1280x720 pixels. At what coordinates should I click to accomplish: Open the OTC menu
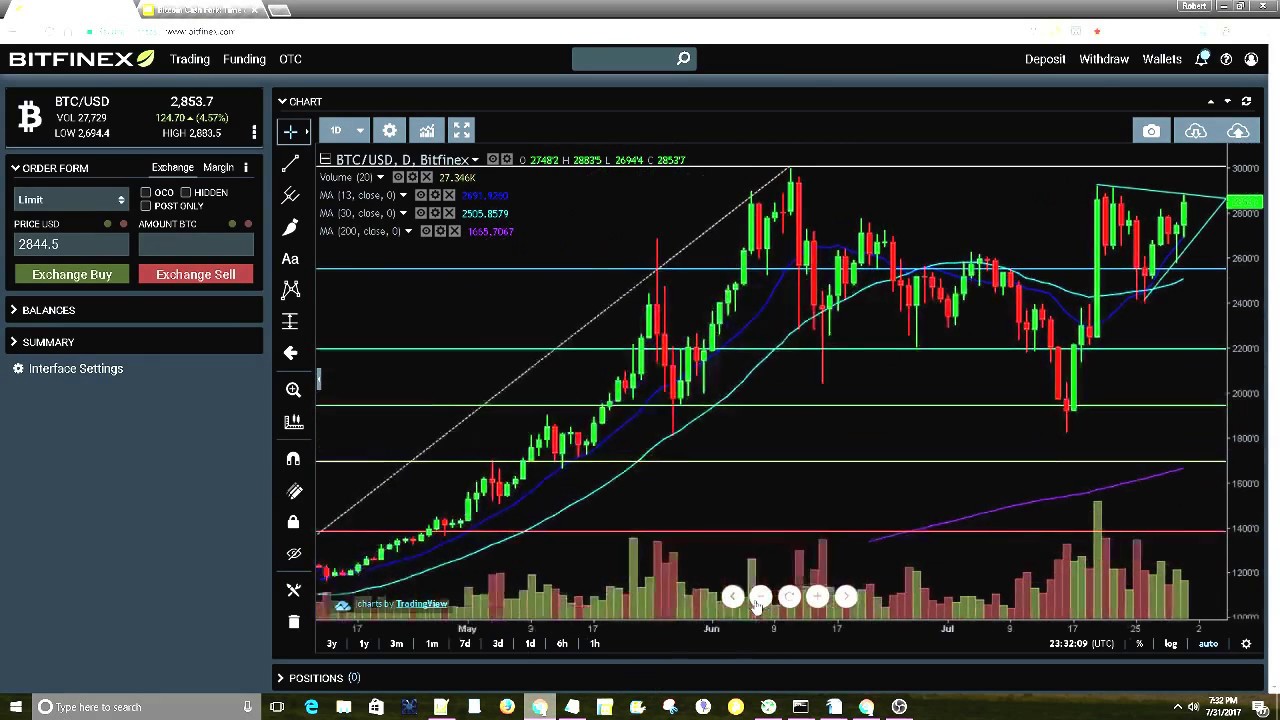coord(290,59)
